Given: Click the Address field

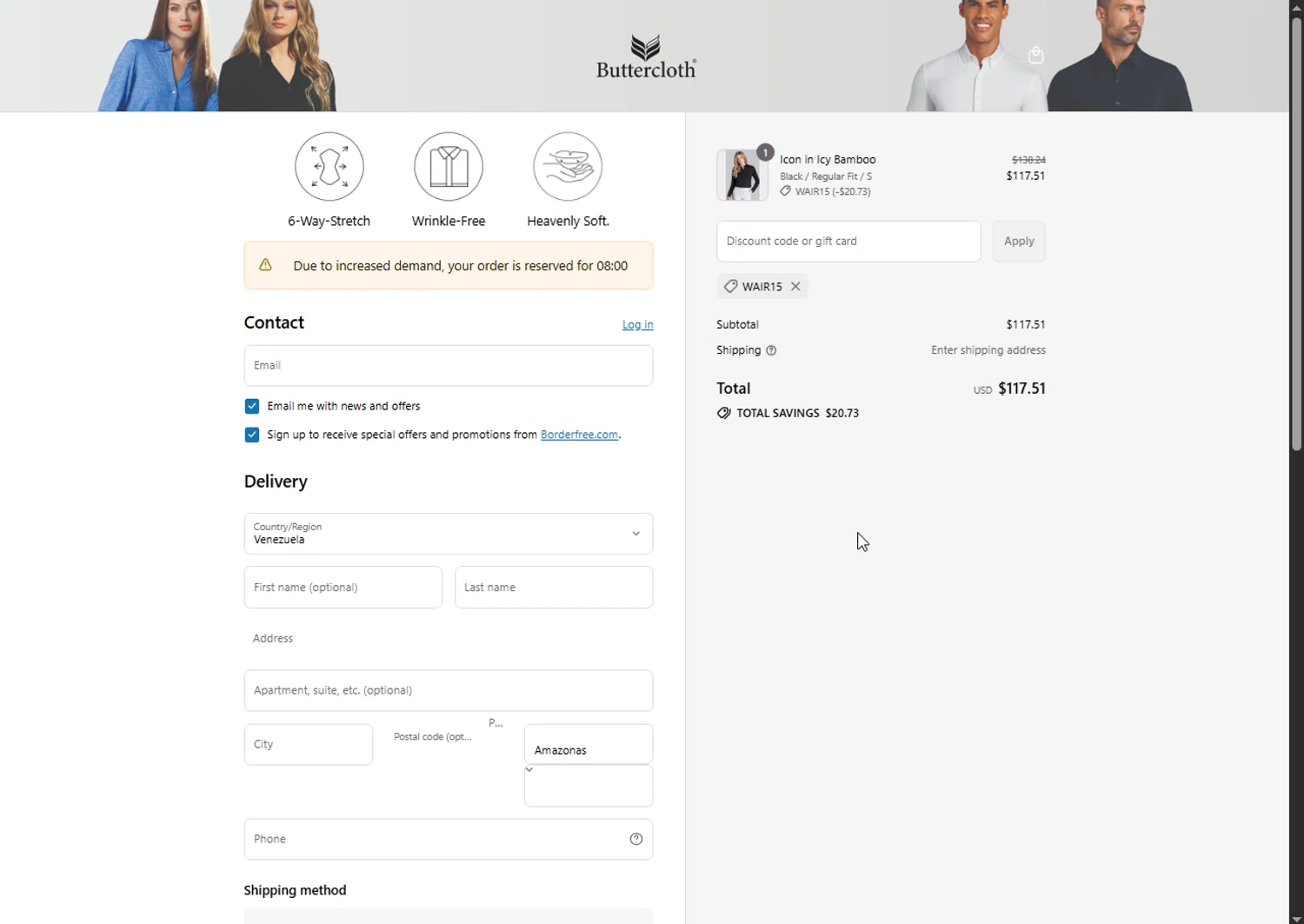Looking at the screenshot, I should [449, 638].
